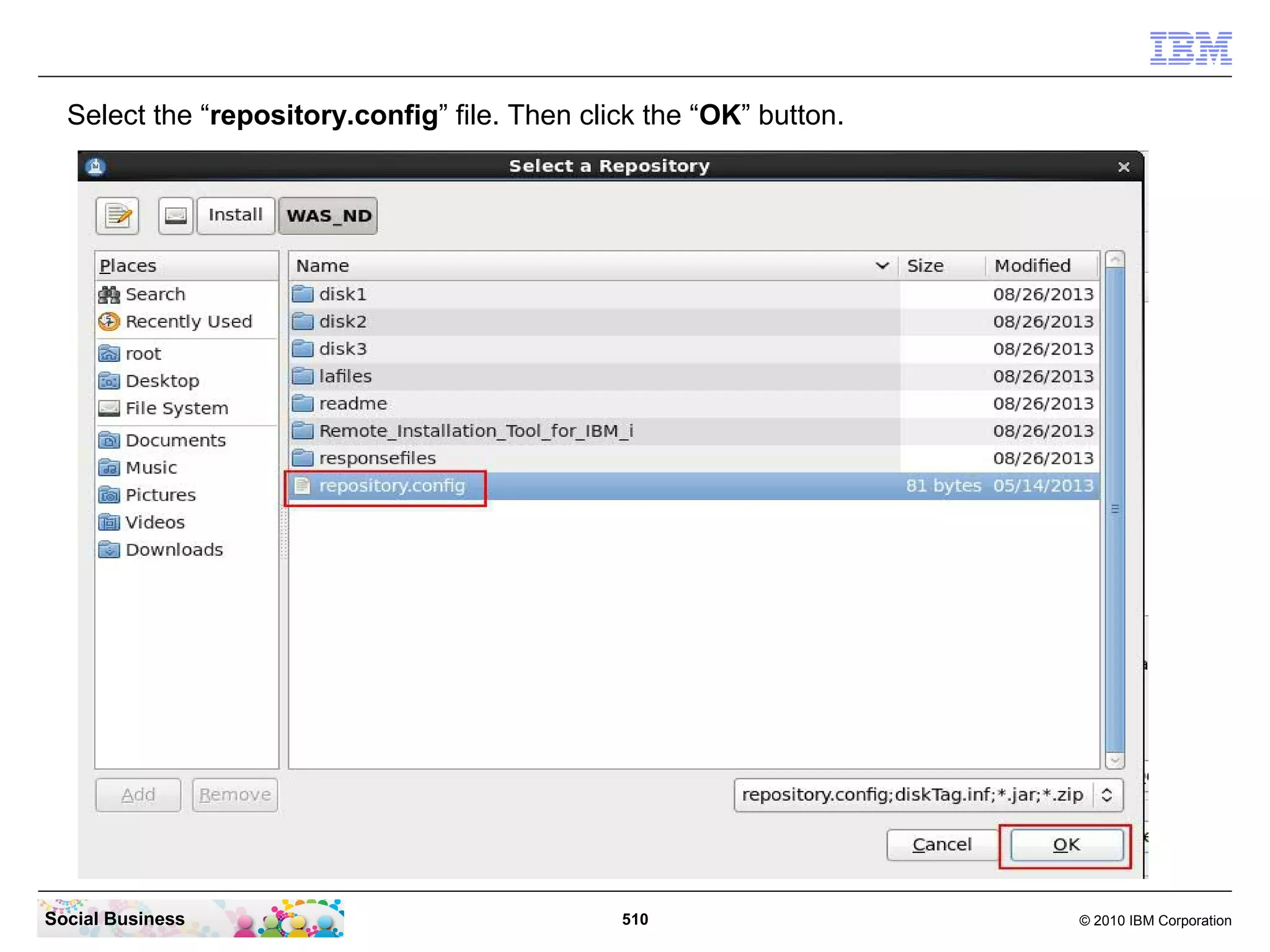Click the Remove bookmark button

235,795
